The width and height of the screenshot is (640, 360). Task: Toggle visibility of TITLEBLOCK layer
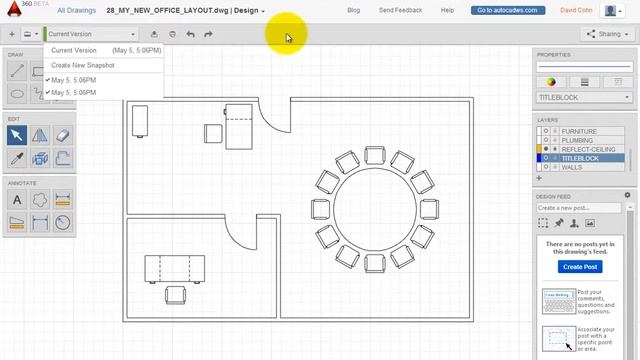coord(546,158)
